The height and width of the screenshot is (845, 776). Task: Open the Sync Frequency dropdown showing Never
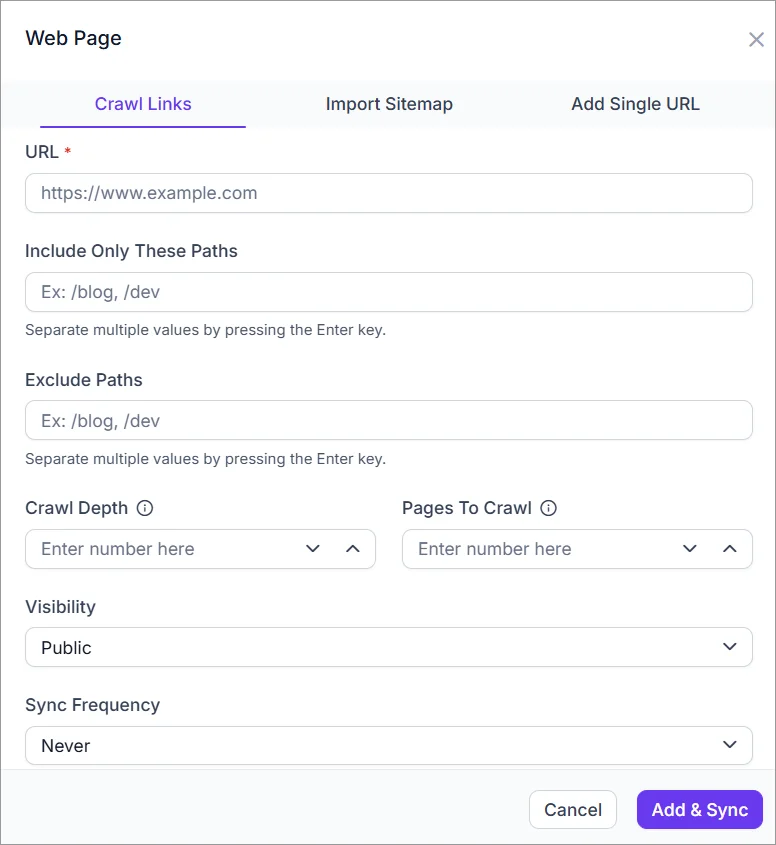pos(388,745)
